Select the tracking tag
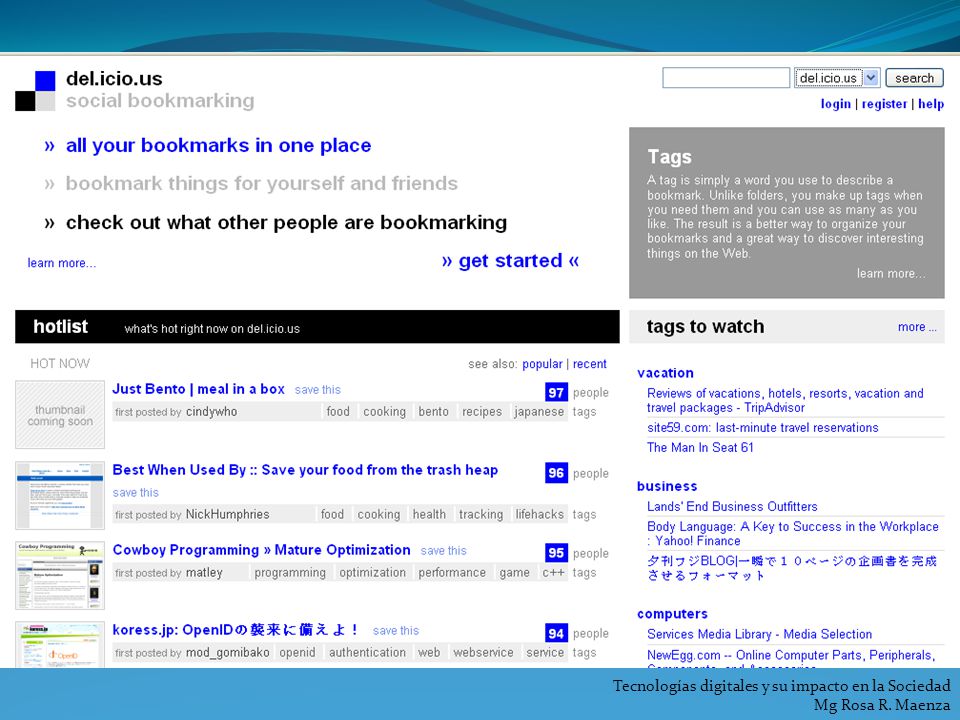Viewport: 960px width, 720px height. tap(481, 514)
